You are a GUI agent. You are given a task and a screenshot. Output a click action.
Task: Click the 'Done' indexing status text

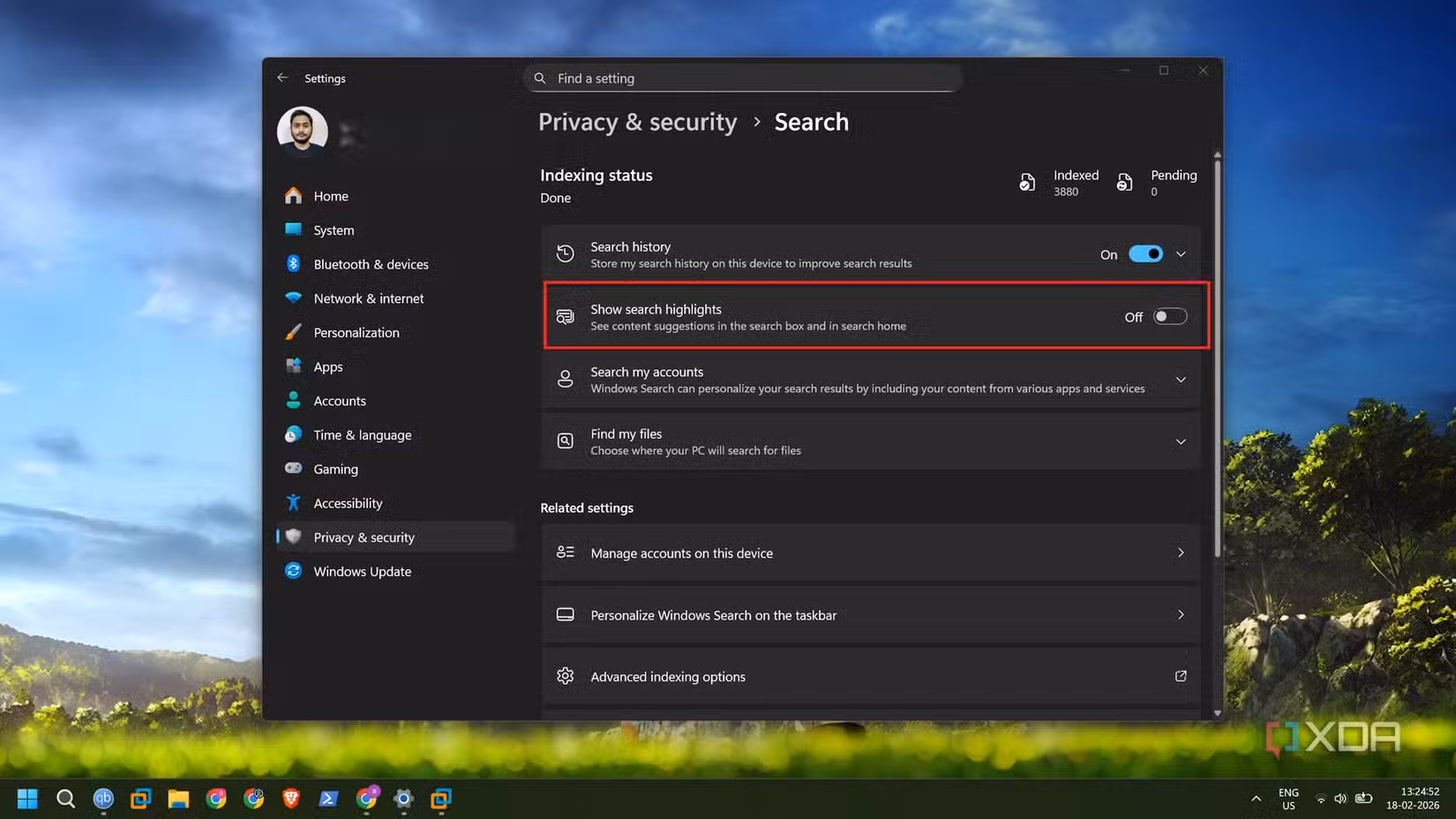[556, 198]
